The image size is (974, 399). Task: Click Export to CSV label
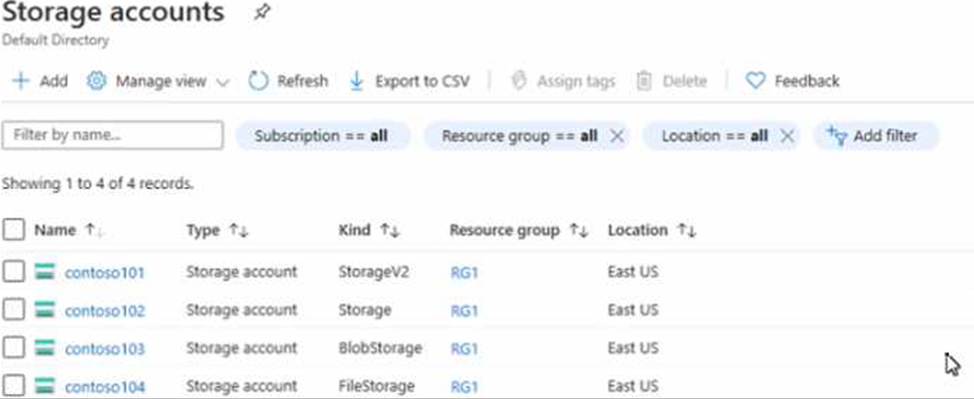[x=422, y=81]
